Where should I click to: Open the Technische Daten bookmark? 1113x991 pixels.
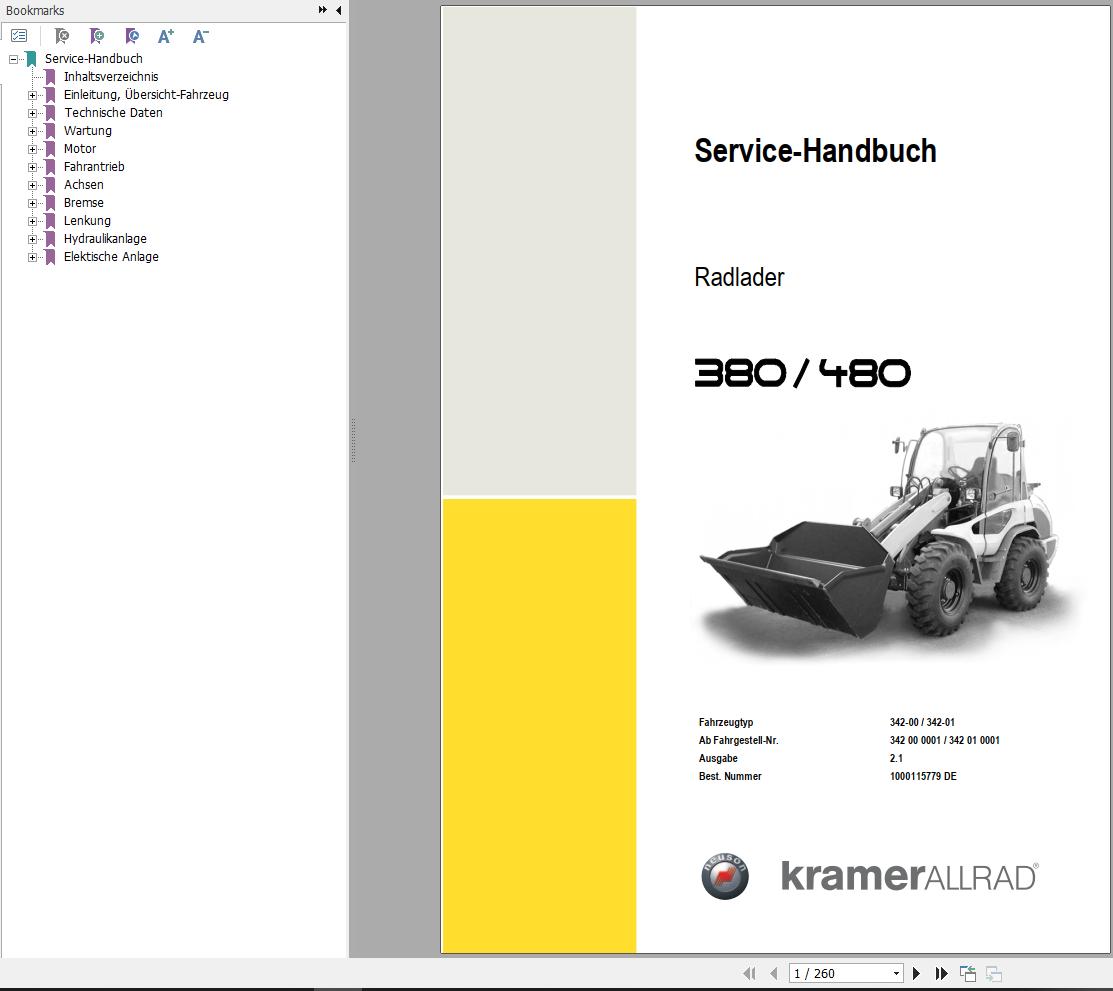(x=114, y=113)
